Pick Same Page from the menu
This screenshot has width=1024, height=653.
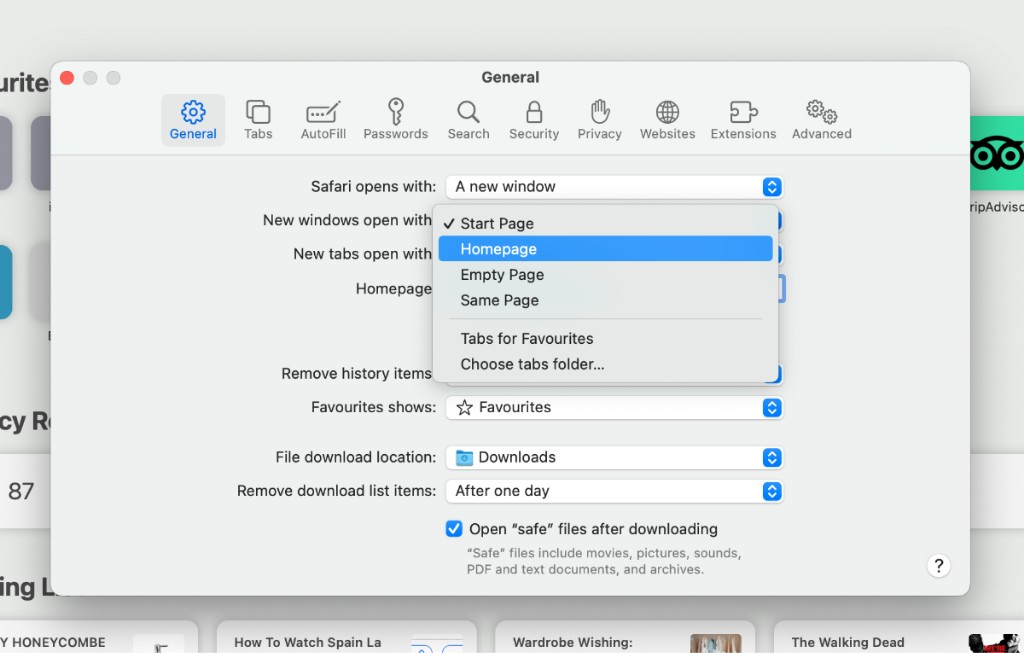point(605,300)
